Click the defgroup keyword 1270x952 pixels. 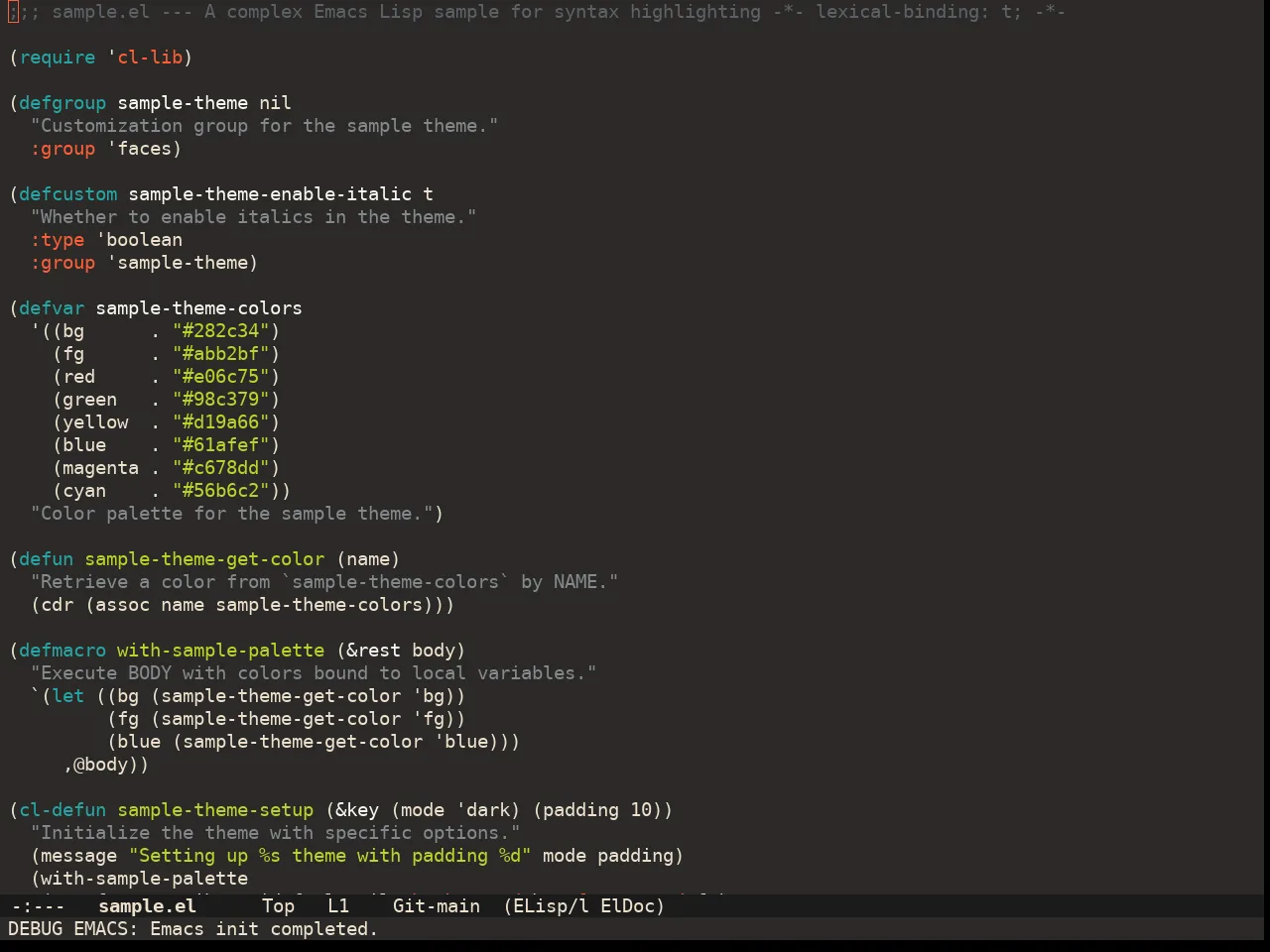tap(63, 103)
